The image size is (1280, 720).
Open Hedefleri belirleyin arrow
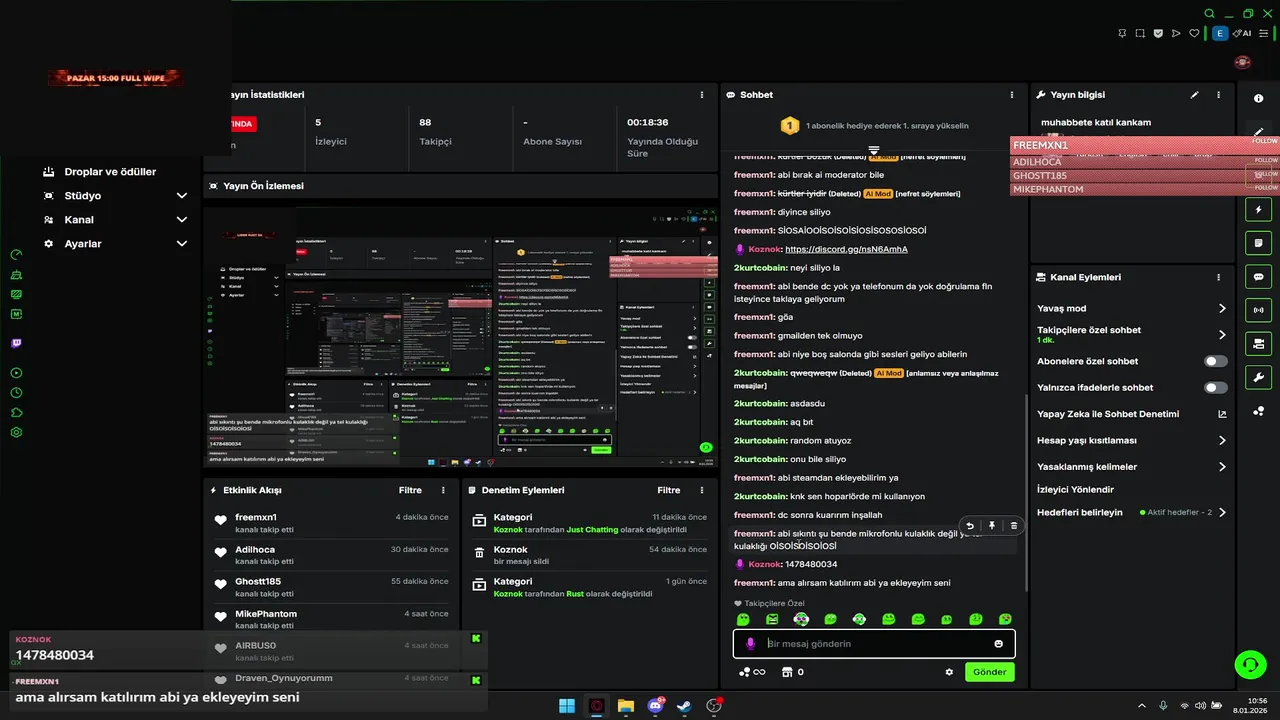point(1222,512)
